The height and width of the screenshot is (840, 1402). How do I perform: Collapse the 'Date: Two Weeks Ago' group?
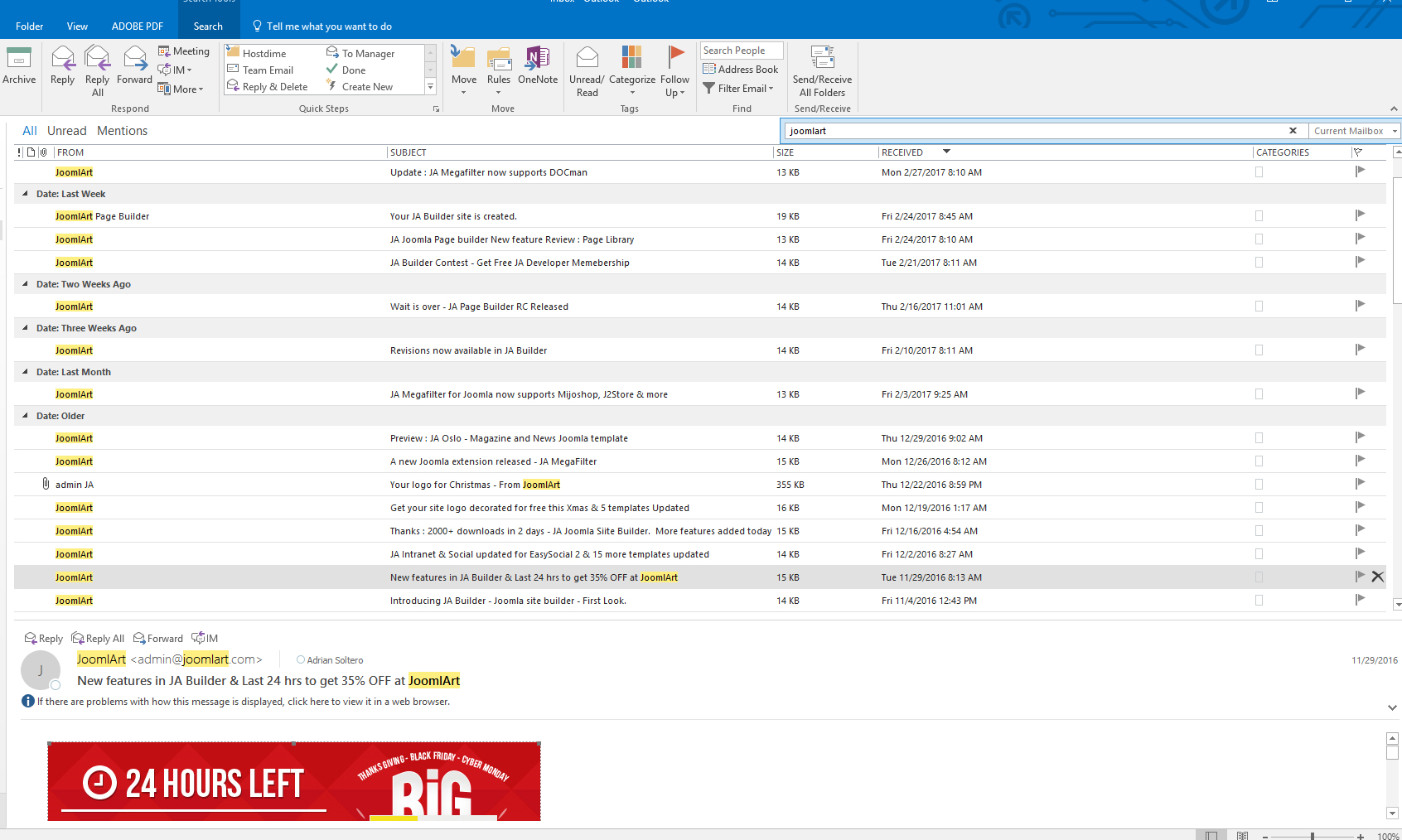(25, 283)
